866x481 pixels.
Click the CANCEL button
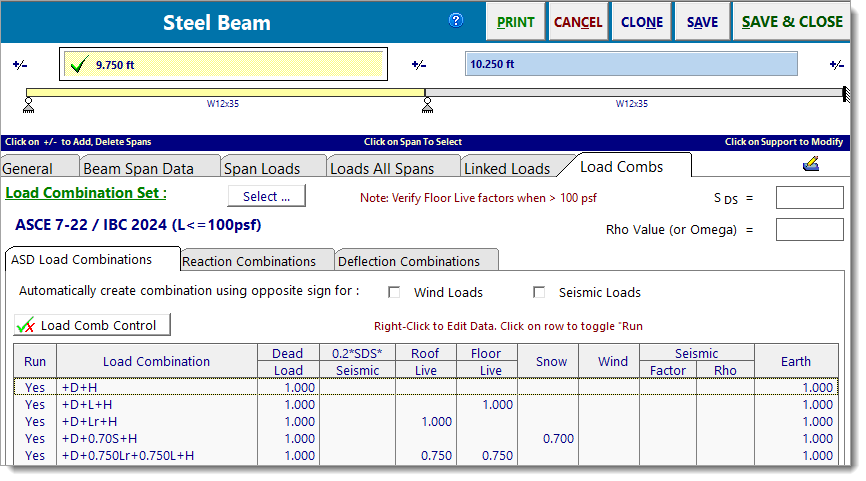tap(578, 22)
